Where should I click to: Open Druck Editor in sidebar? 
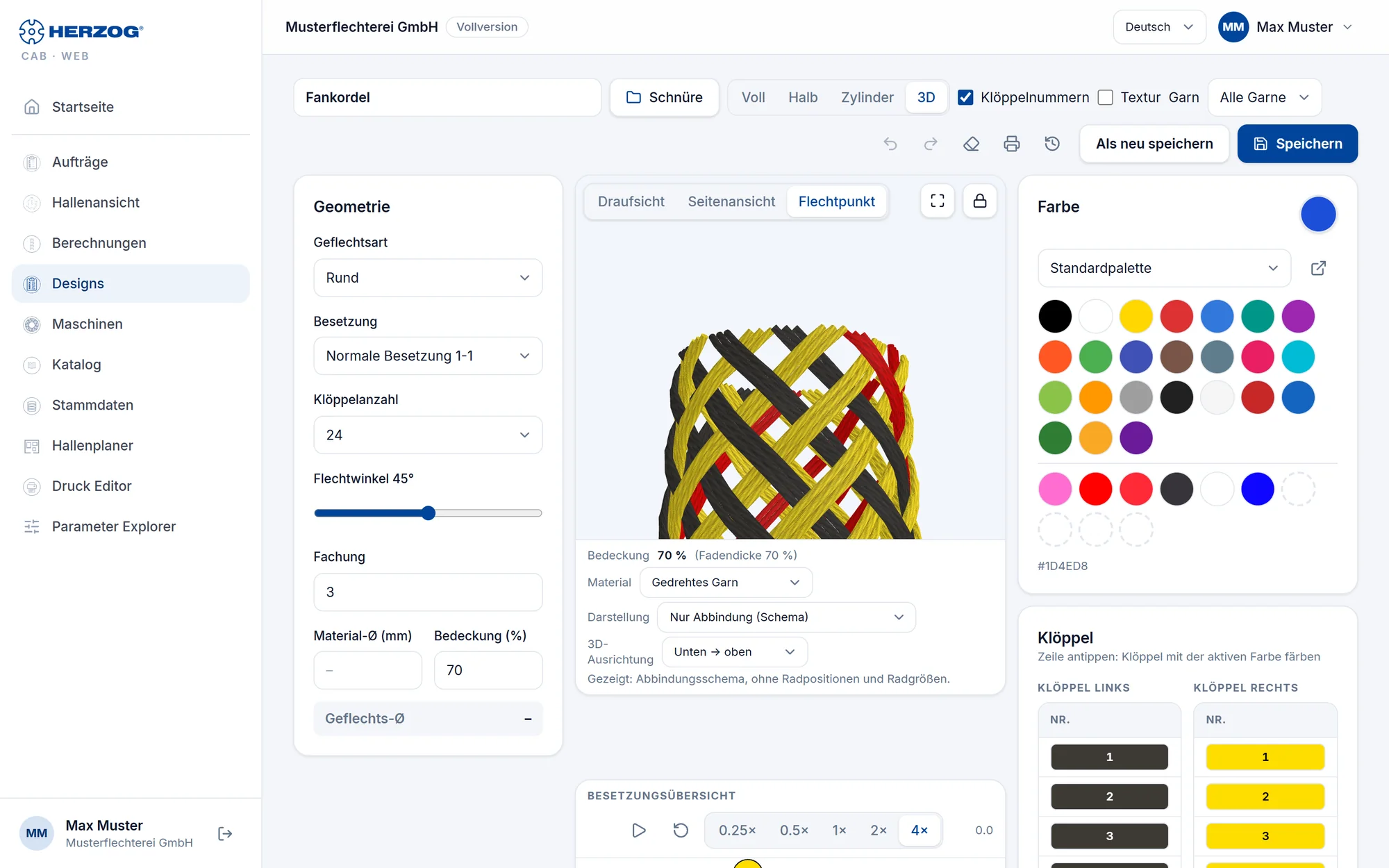coord(131,486)
